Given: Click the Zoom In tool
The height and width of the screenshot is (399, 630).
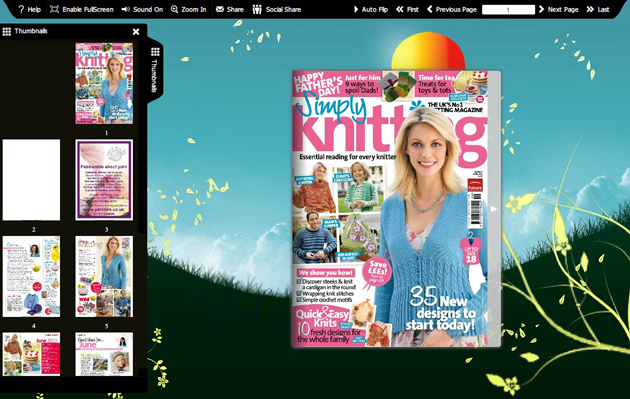Looking at the screenshot, I should click(x=188, y=9).
